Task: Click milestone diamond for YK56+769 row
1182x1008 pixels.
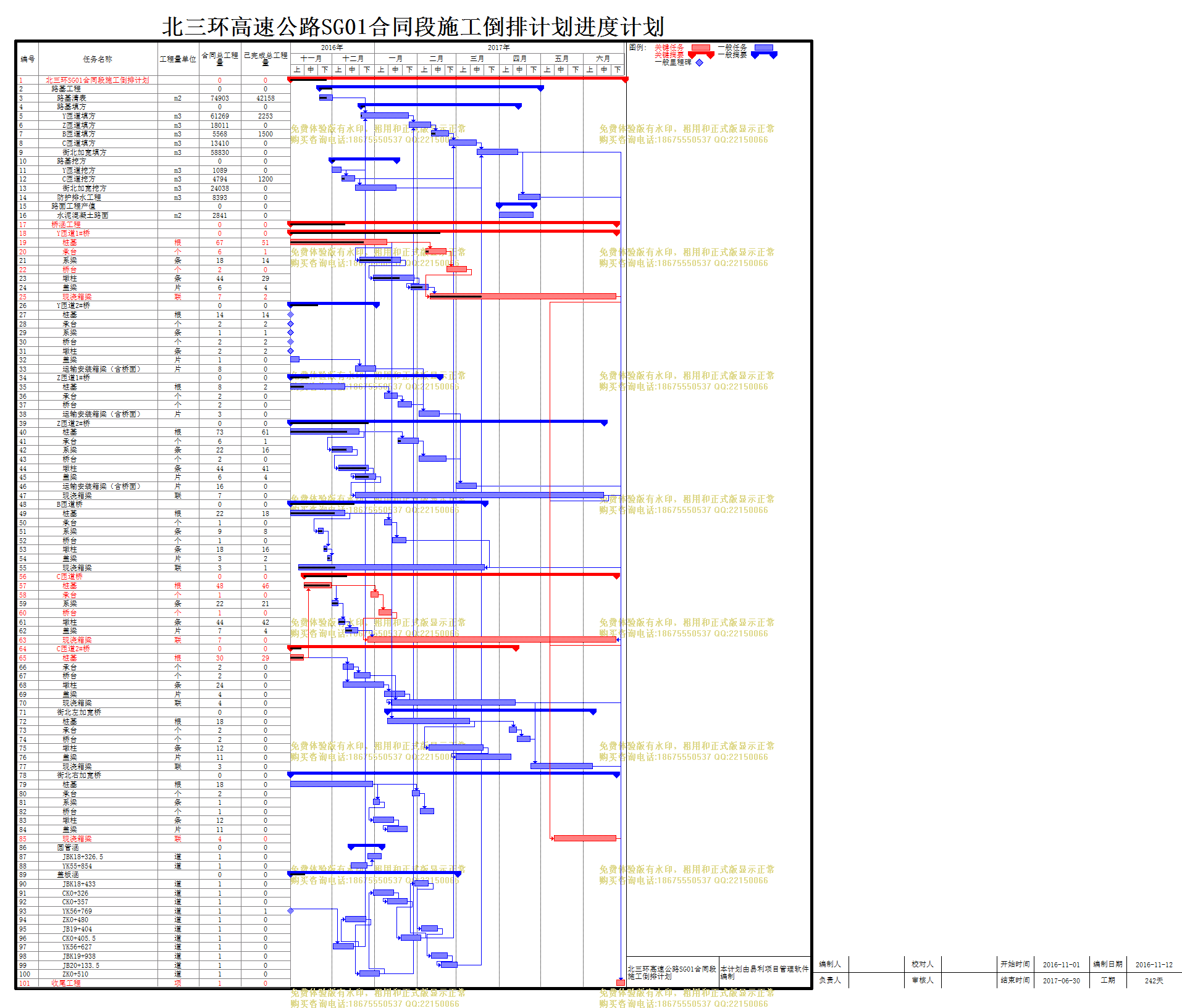Action: (x=290, y=911)
